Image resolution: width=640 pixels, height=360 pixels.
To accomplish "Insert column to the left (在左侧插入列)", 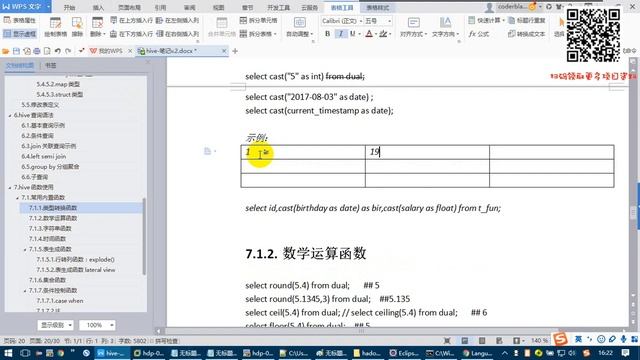I will pos(178,20).
